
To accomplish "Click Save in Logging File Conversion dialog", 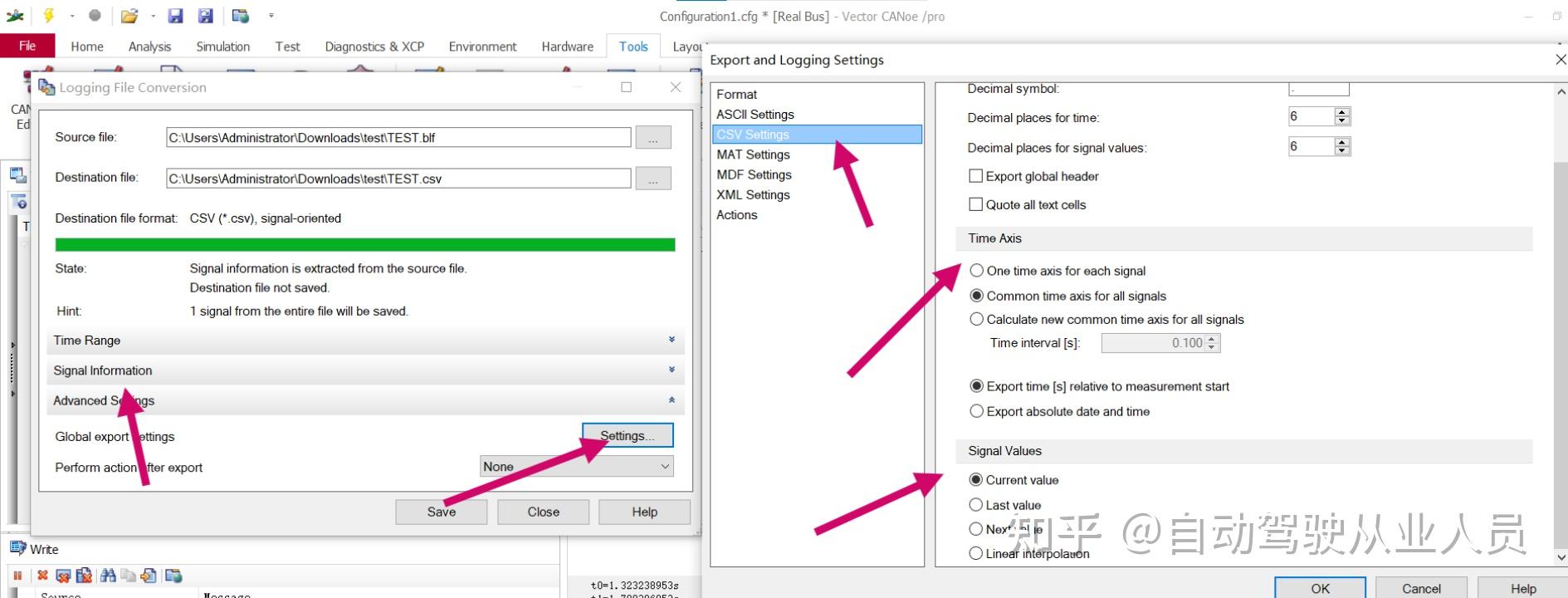I will click(x=442, y=512).
